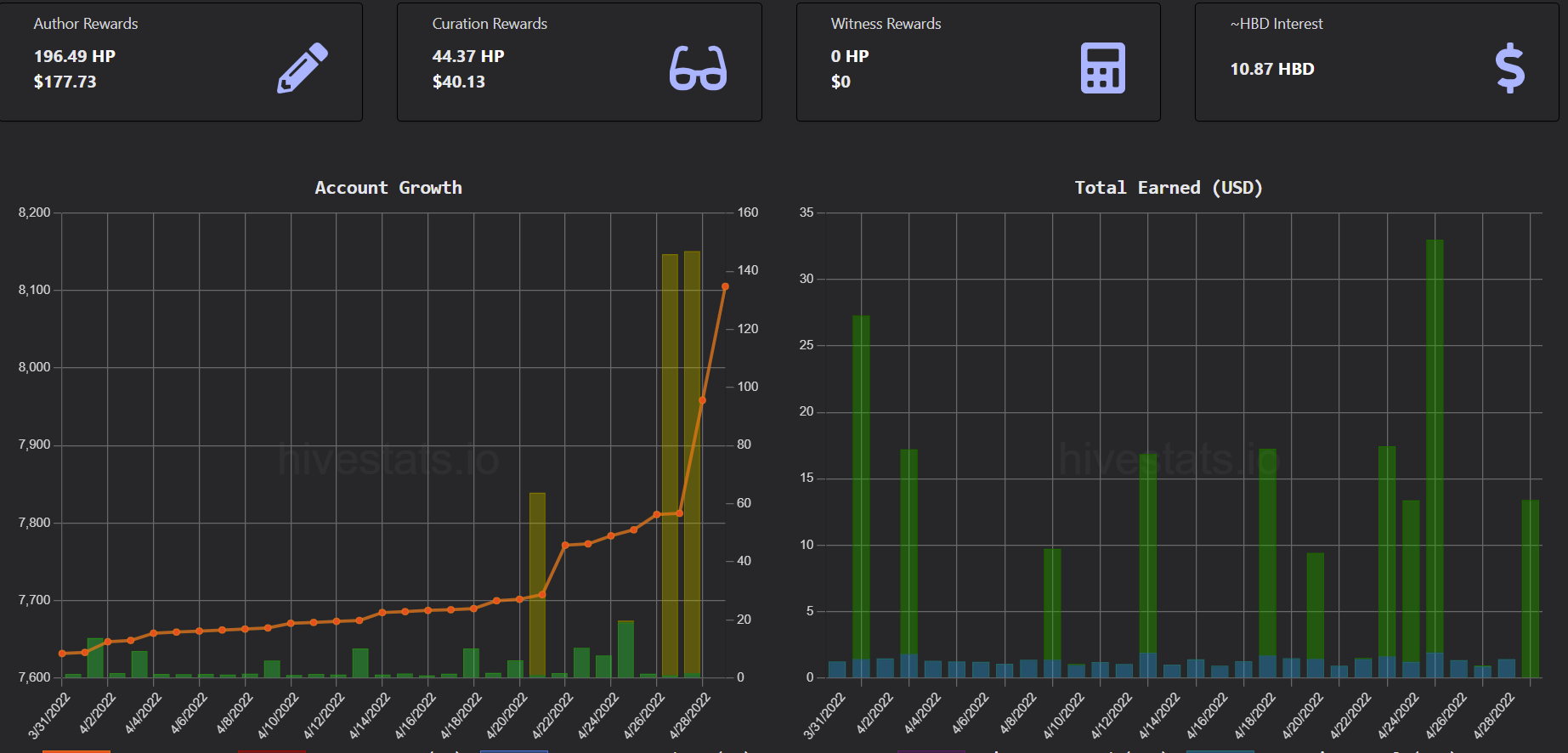Click the 196.49 HP author value

(75, 56)
